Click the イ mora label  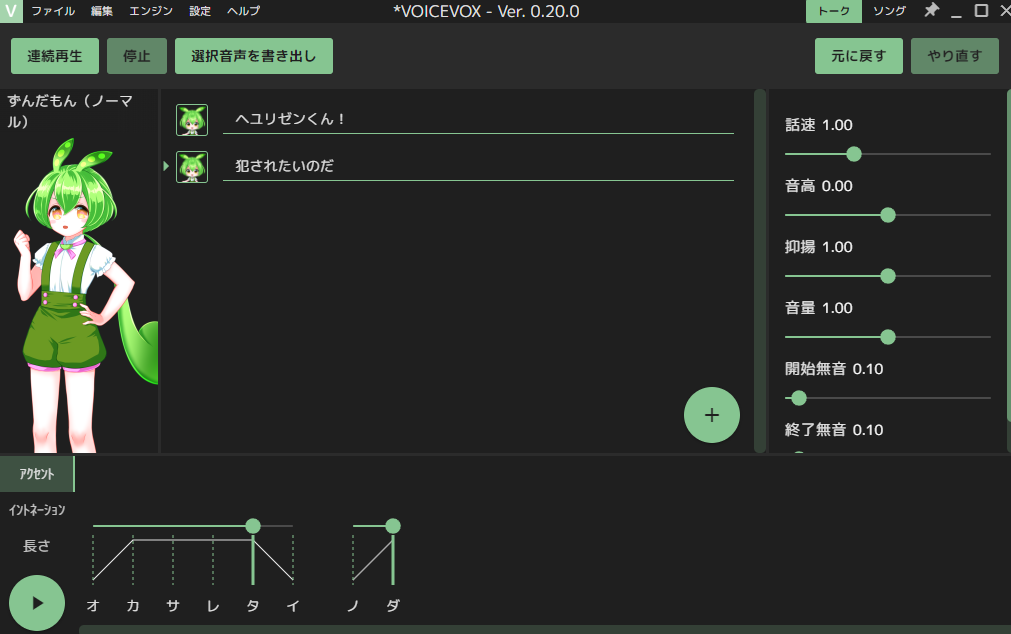tap(293, 606)
